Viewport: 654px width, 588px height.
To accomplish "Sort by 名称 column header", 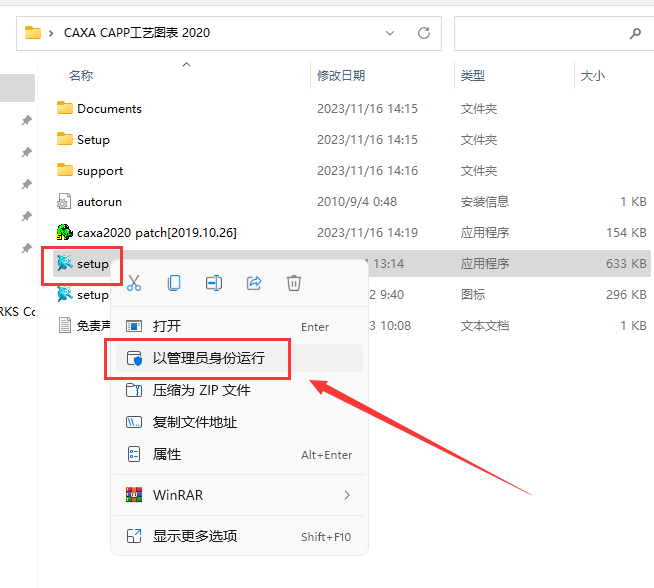I will 81,75.
